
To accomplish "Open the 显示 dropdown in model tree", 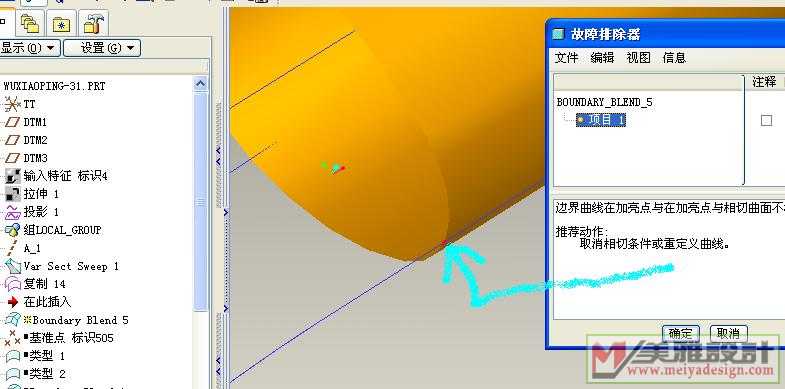I will 30,48.
